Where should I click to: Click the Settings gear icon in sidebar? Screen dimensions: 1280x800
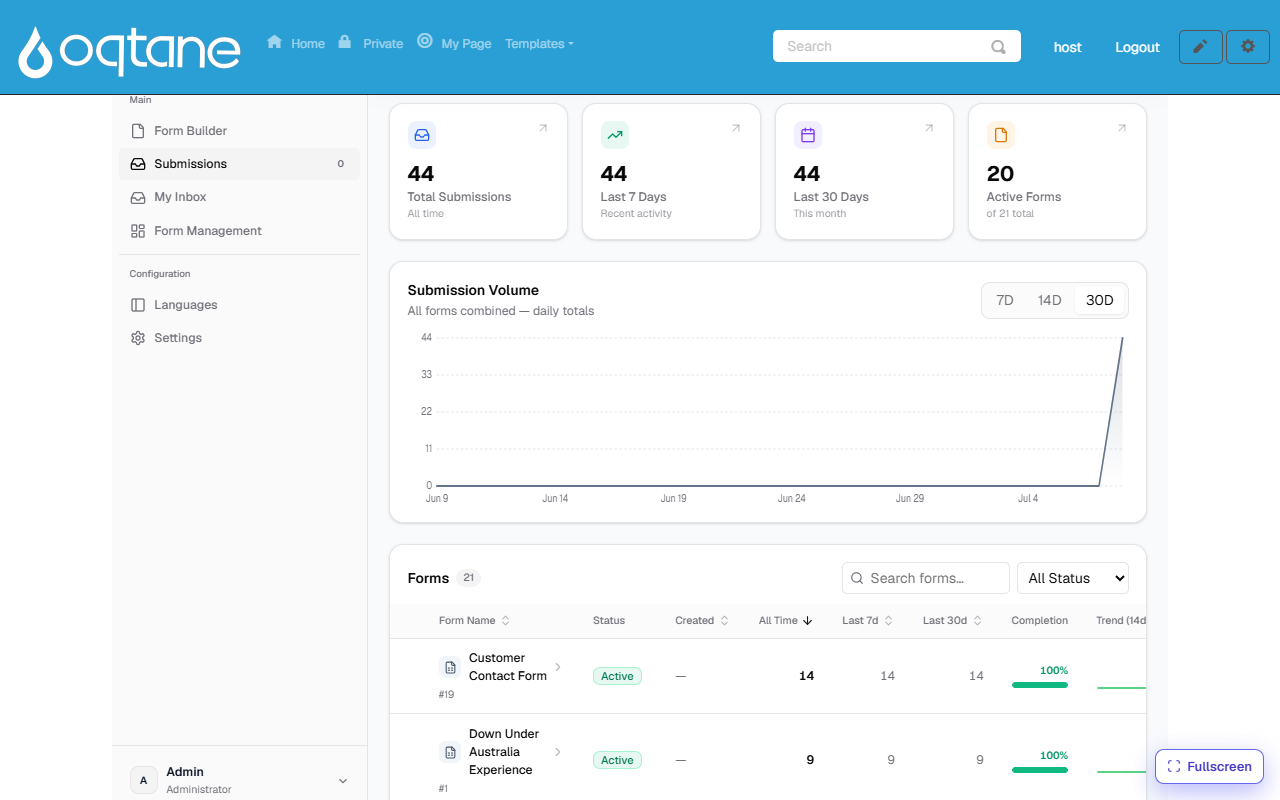[138, 338]
